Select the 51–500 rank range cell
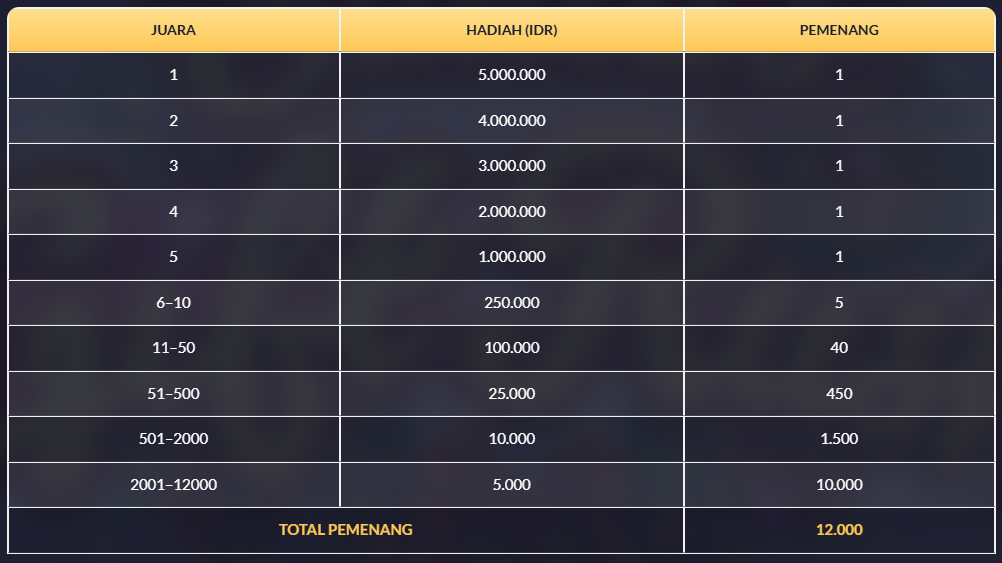The height and width of the screenshot is (563, 1002). (173, 394)
